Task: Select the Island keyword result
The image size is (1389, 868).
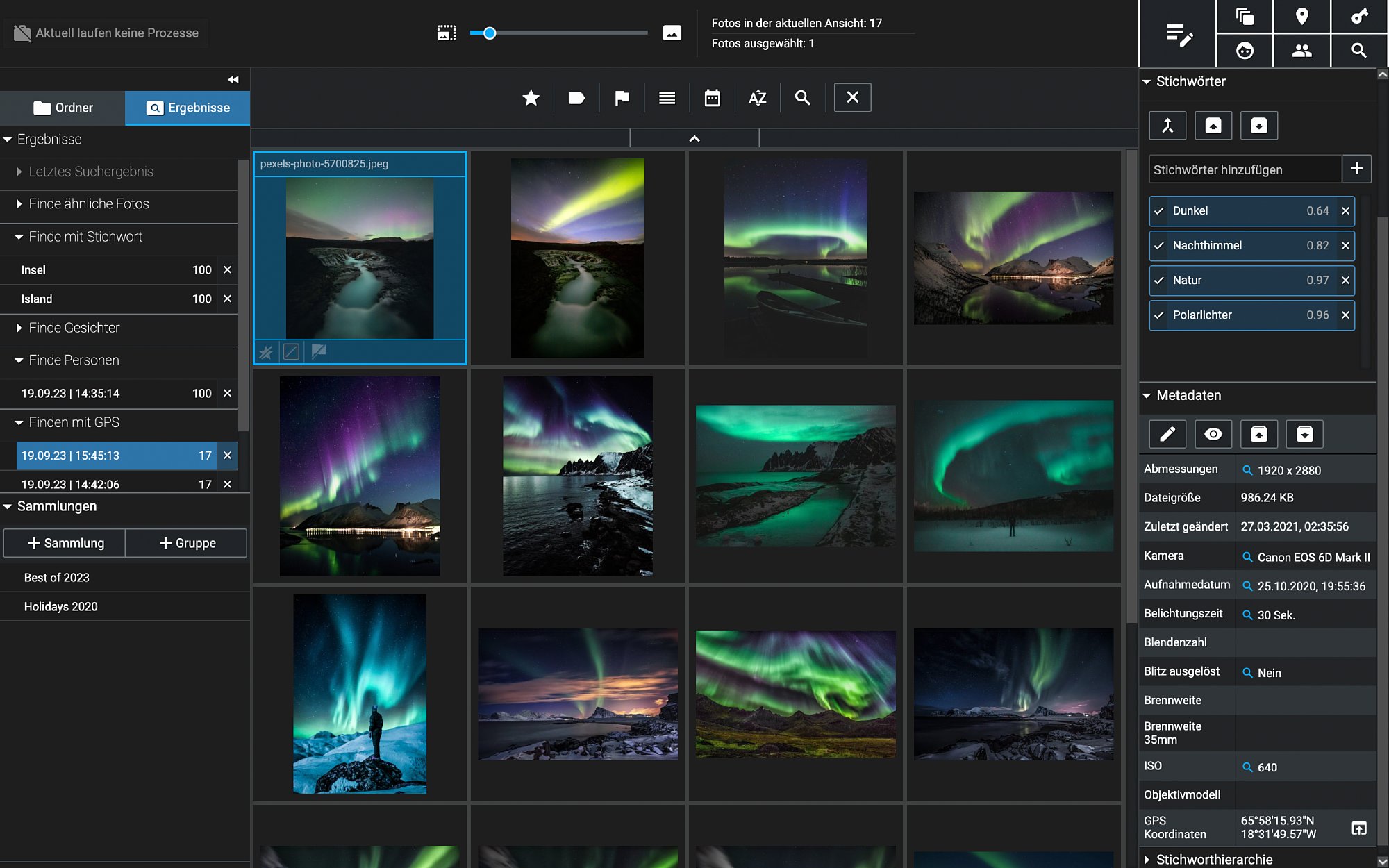Action: coord(117,299)
